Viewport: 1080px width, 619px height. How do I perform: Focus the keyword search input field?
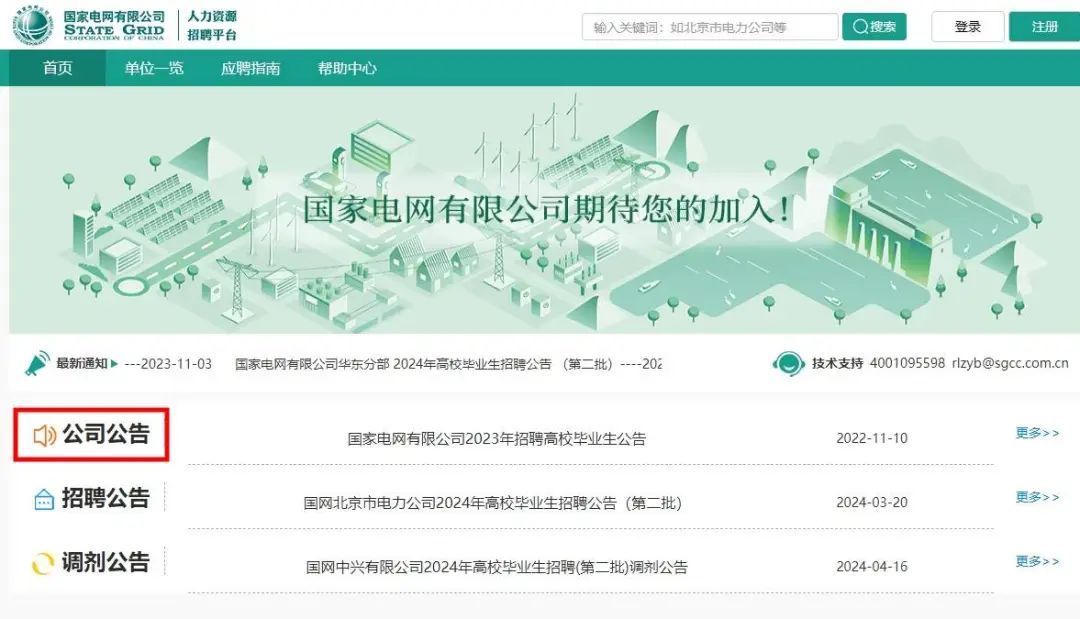(x=709, y=27)
